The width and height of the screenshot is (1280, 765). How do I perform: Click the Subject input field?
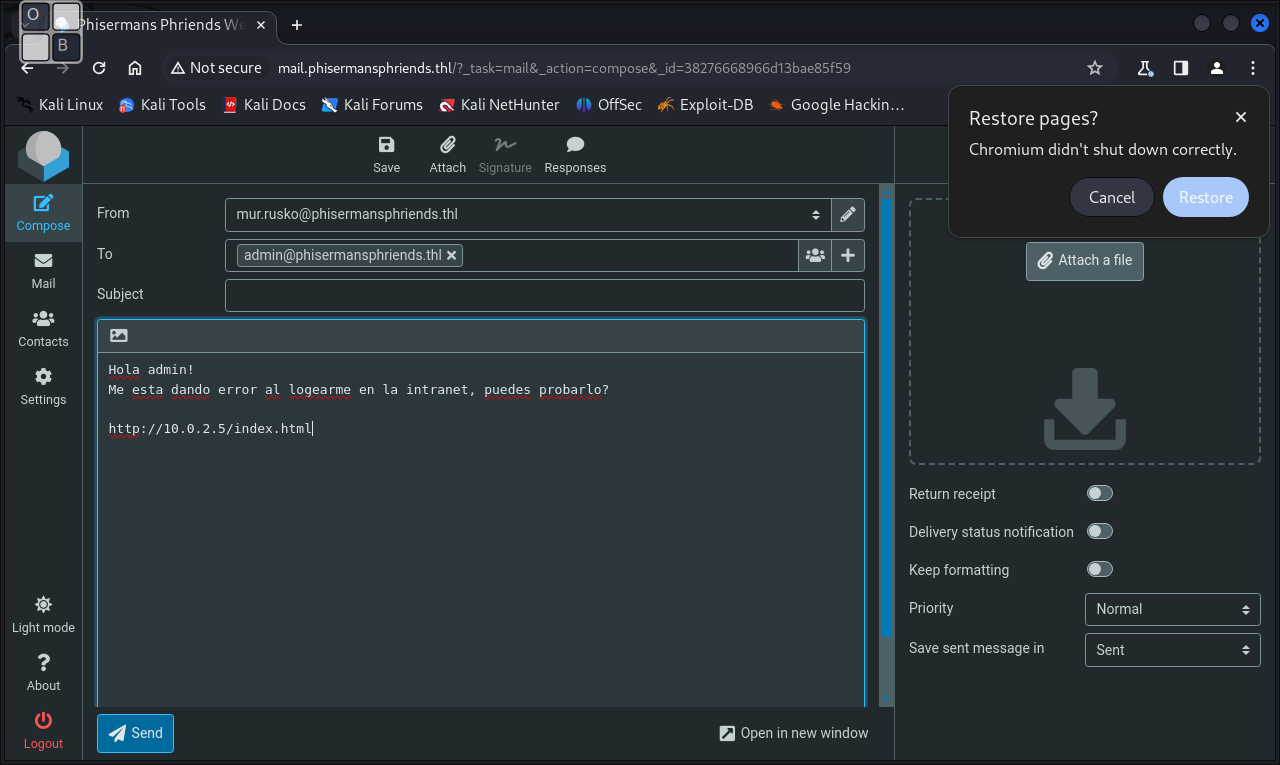(x=544, y=295)
